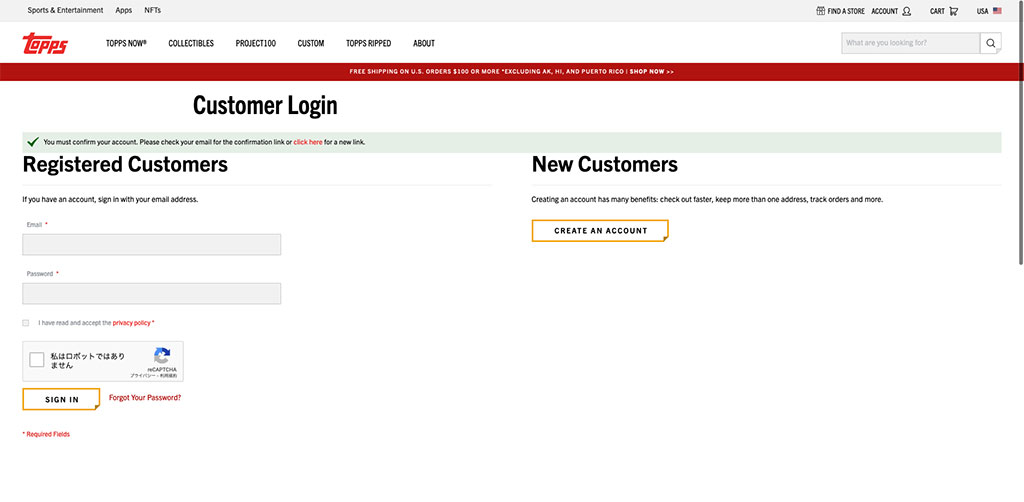Click the green confirmation checkmark icon
The height and width of the screenshot is (502, 1024).
(x=33, y=142)
